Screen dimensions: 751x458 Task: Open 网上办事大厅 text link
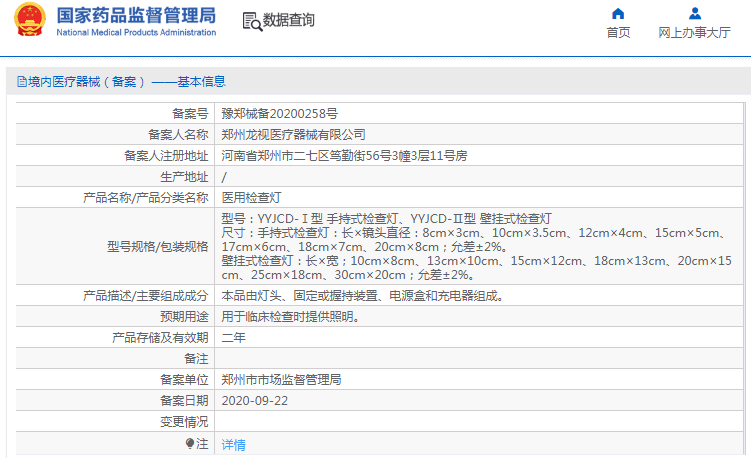coord(695,33)
